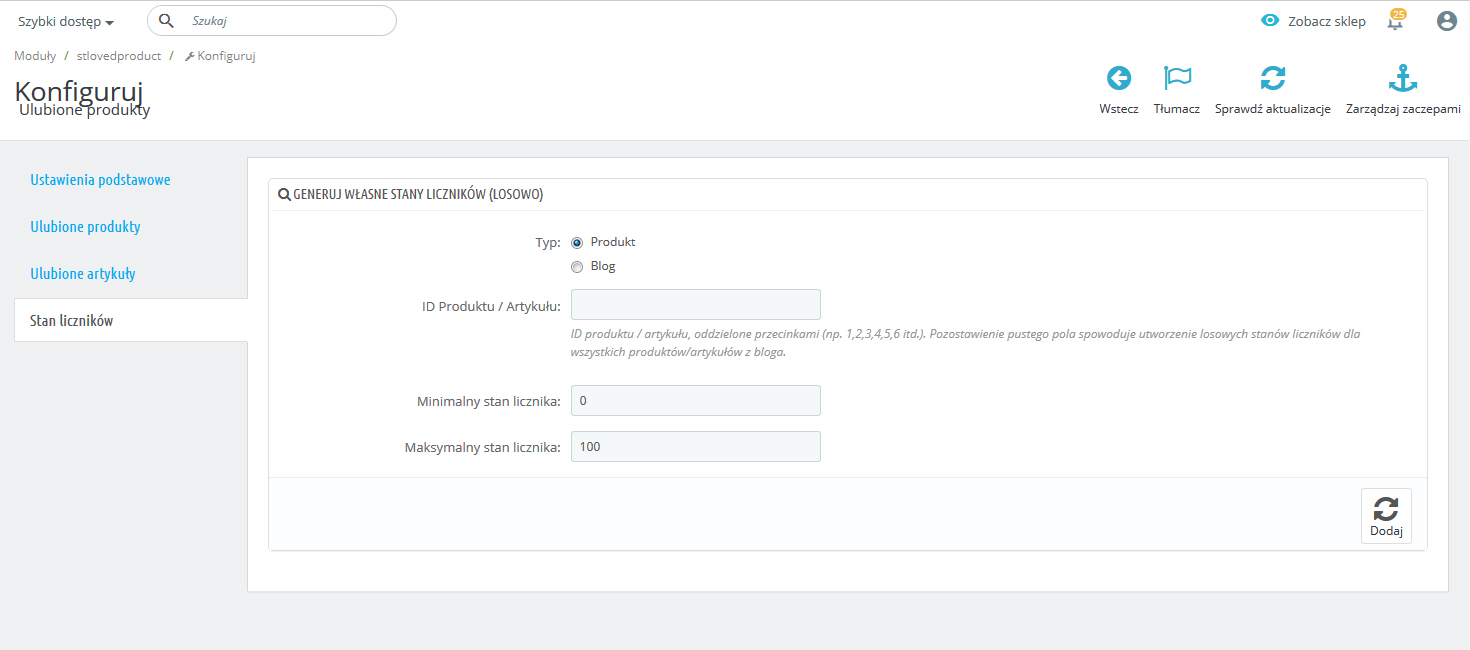
Task: Click the Maksymalny stan licznika field
Action: (x=695, y=447)
